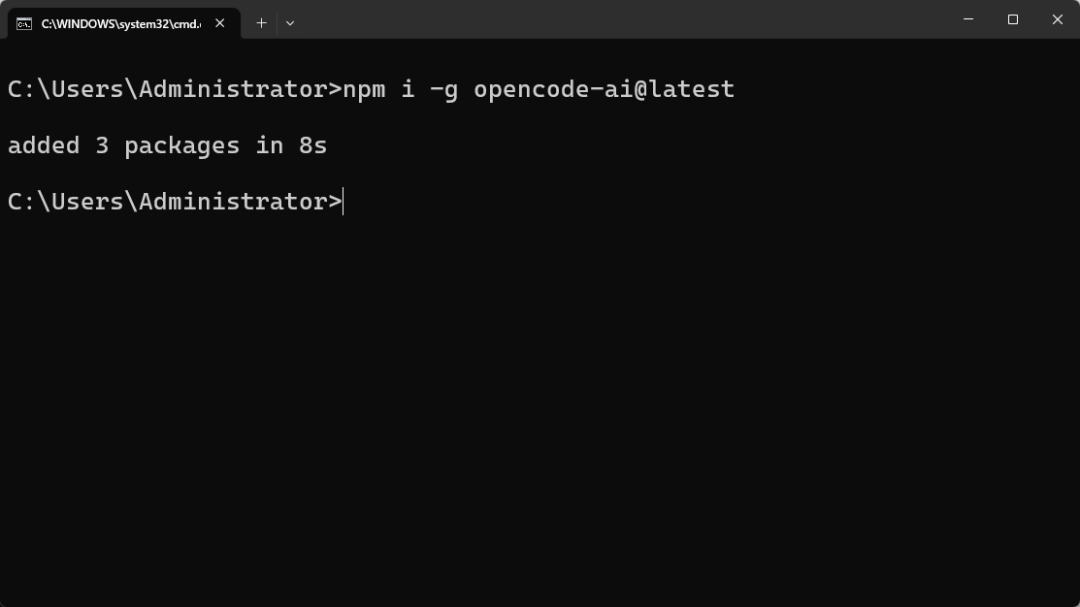Click the empty title bar area
Screen dimensions: 1080x607
tap(620, 20)
